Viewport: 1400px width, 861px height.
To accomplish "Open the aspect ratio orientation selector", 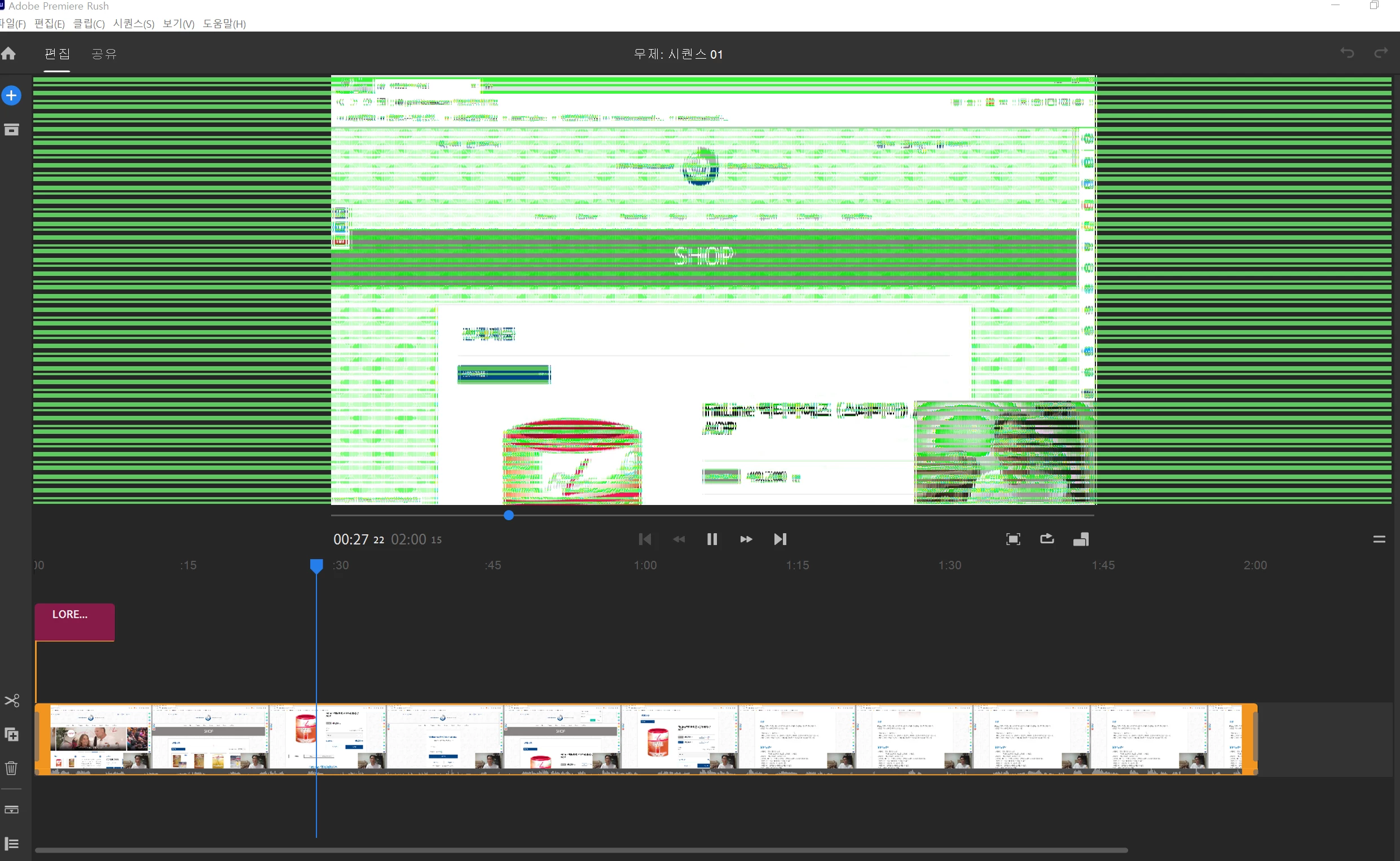I will pyautogui.click(x=1081, y=539).
